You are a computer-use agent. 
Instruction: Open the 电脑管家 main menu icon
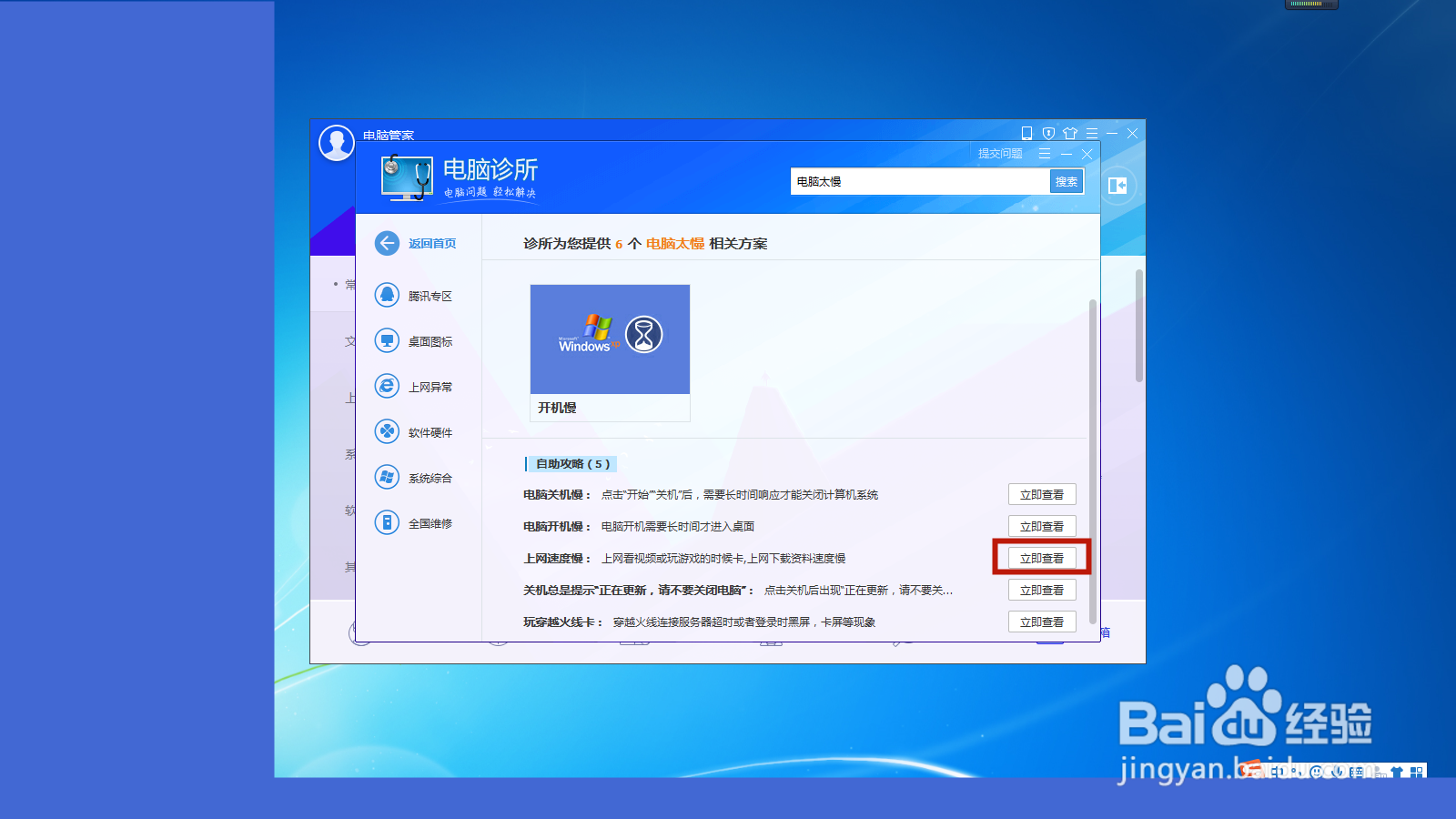[x=1092, y=133]
